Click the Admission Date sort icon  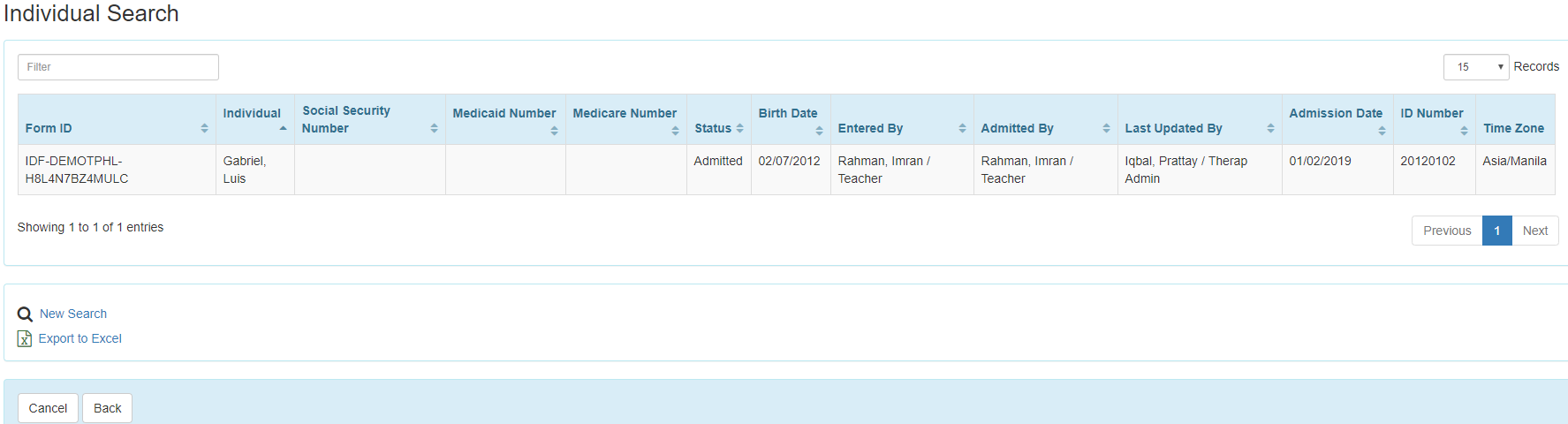point(1382,131)
